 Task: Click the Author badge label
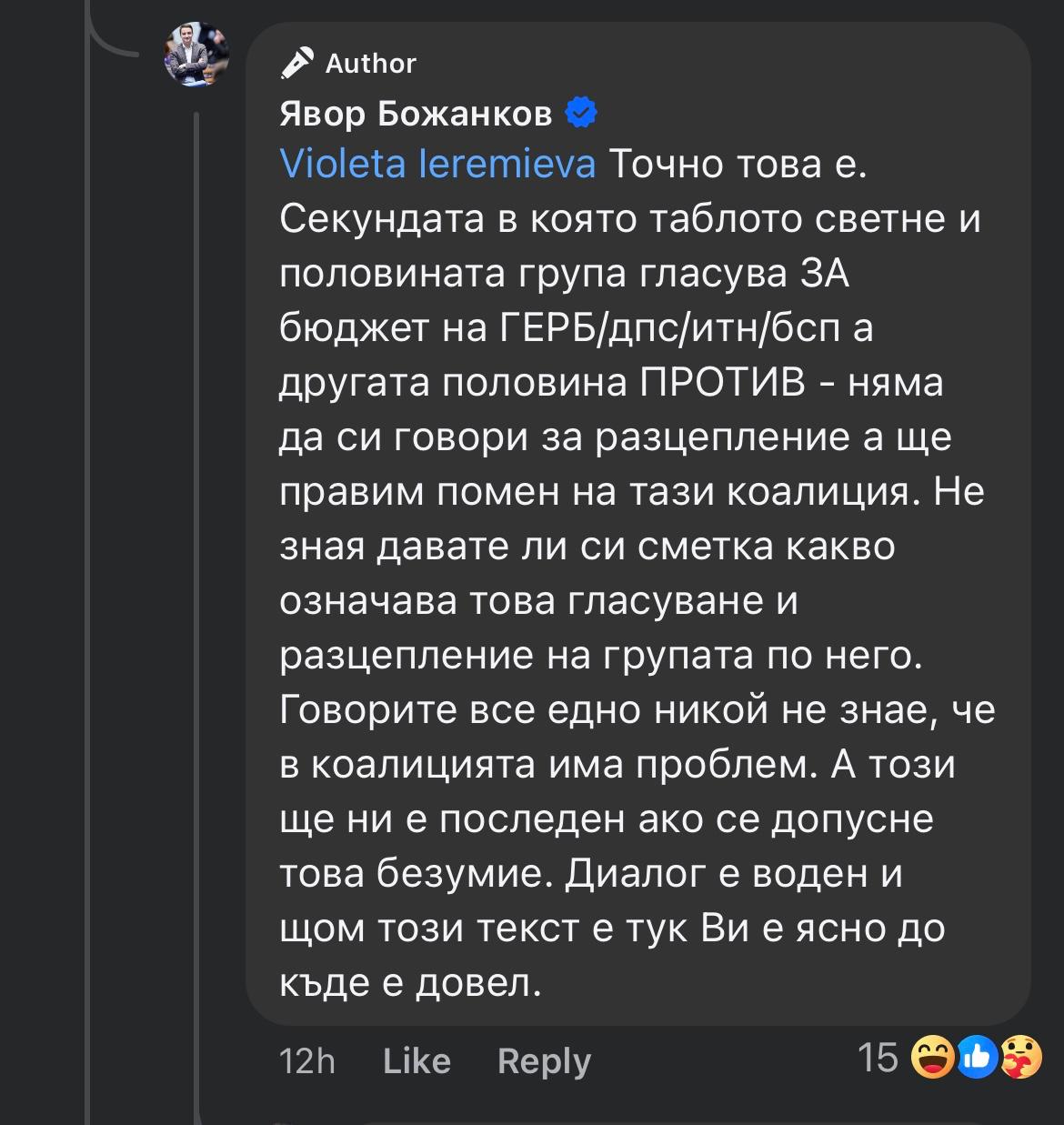(x=370, y=64)
